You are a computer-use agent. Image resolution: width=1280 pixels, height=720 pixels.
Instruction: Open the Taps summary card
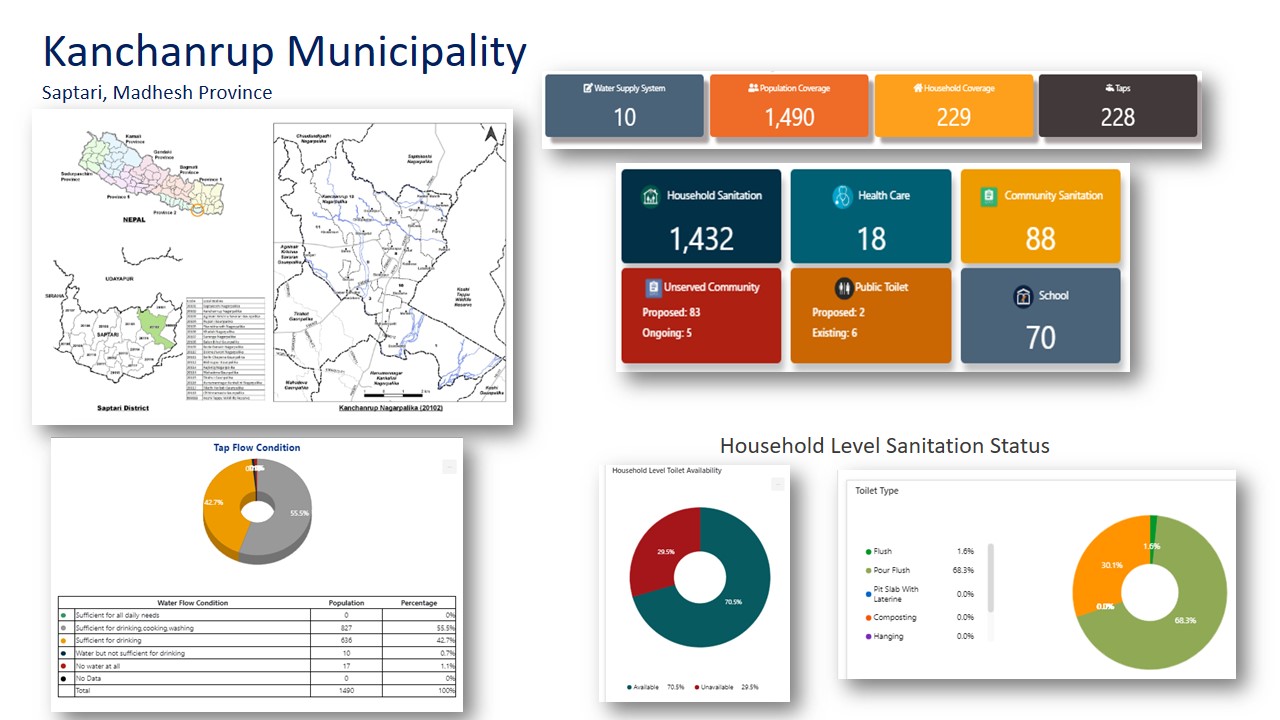coord(1117,105)
